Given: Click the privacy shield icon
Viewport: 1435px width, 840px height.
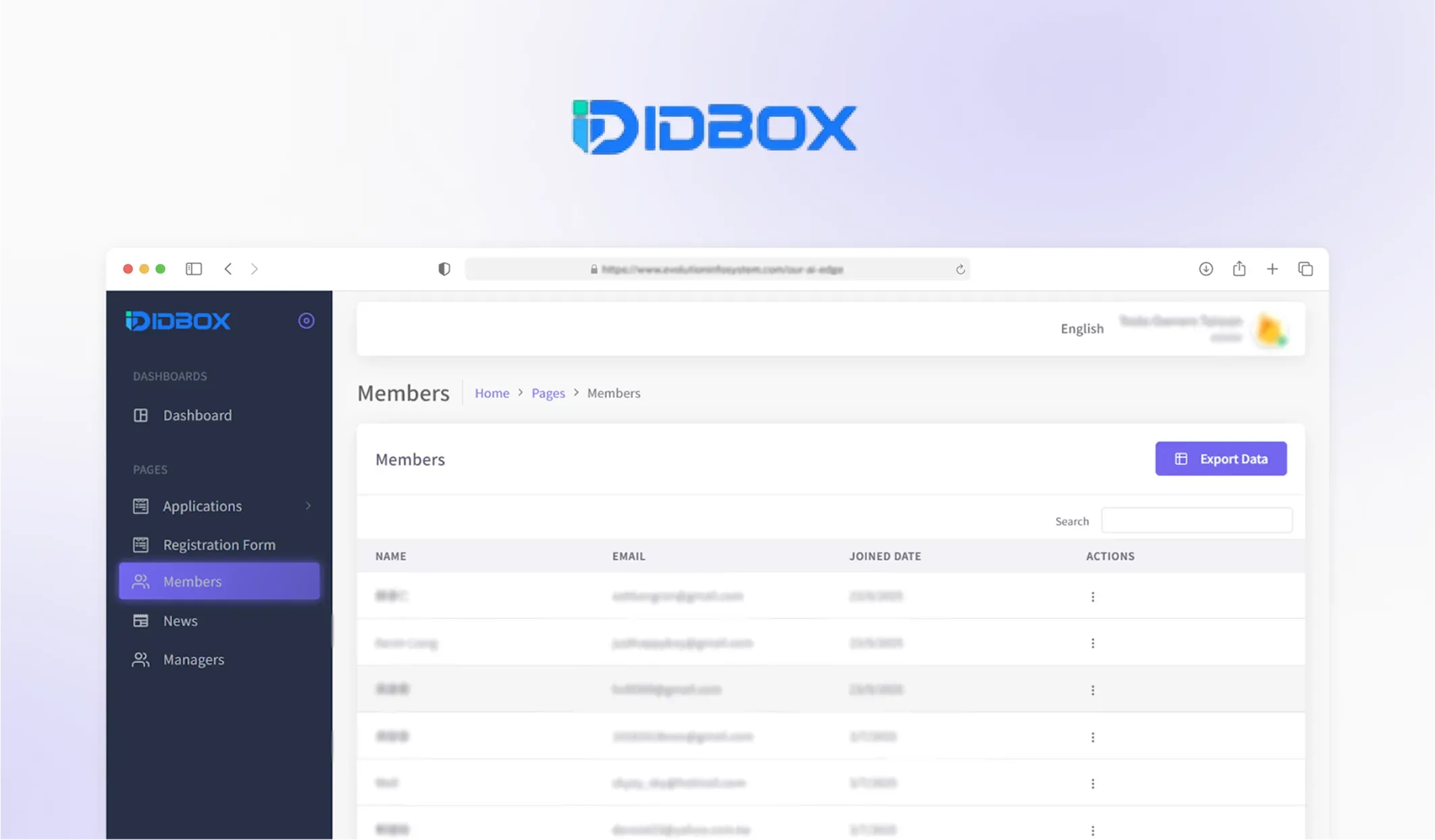Looking at the screenshot, I should pos(444,269).
